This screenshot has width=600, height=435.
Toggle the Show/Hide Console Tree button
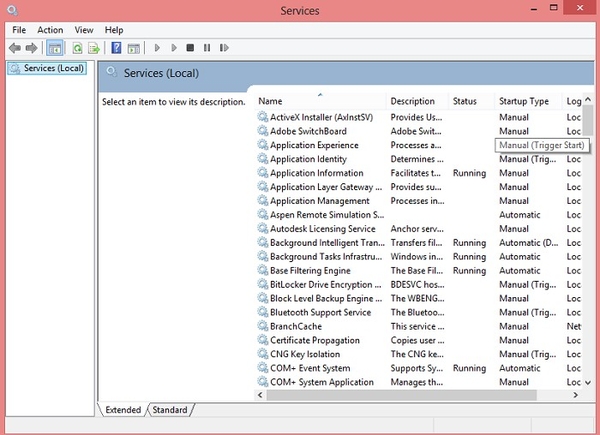[x=55, y=47]
